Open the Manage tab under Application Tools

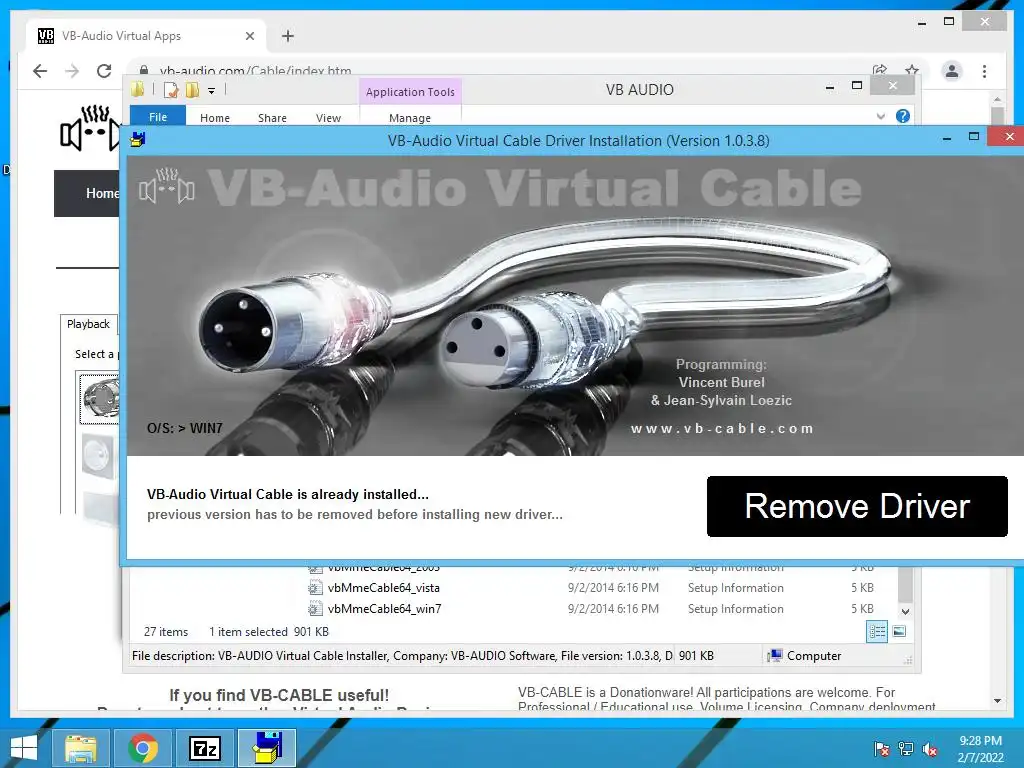(x=409, y=118)
